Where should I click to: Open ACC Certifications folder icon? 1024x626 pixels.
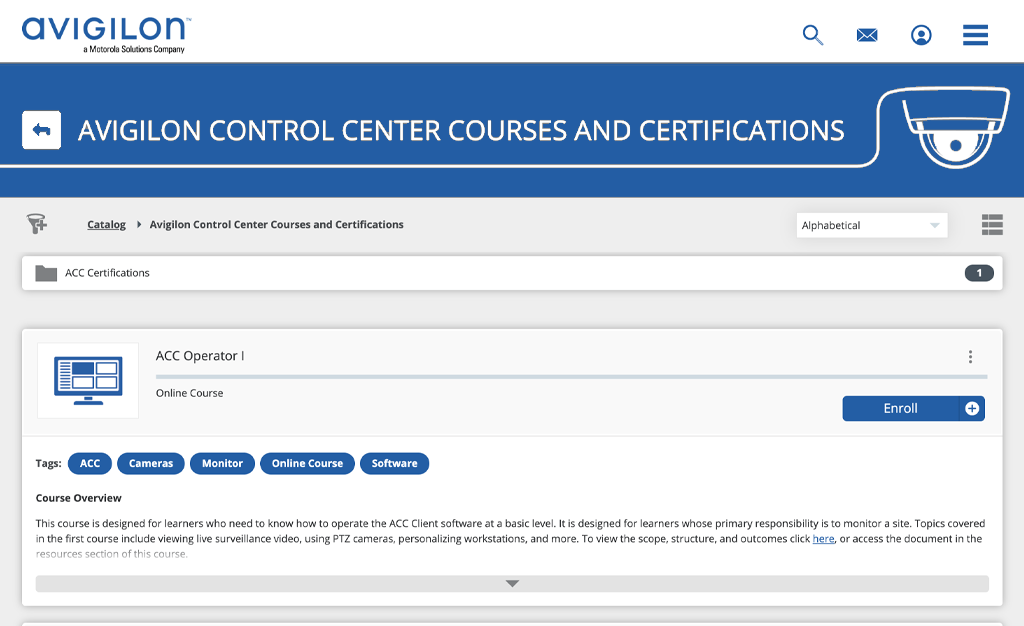click(46, 273)
